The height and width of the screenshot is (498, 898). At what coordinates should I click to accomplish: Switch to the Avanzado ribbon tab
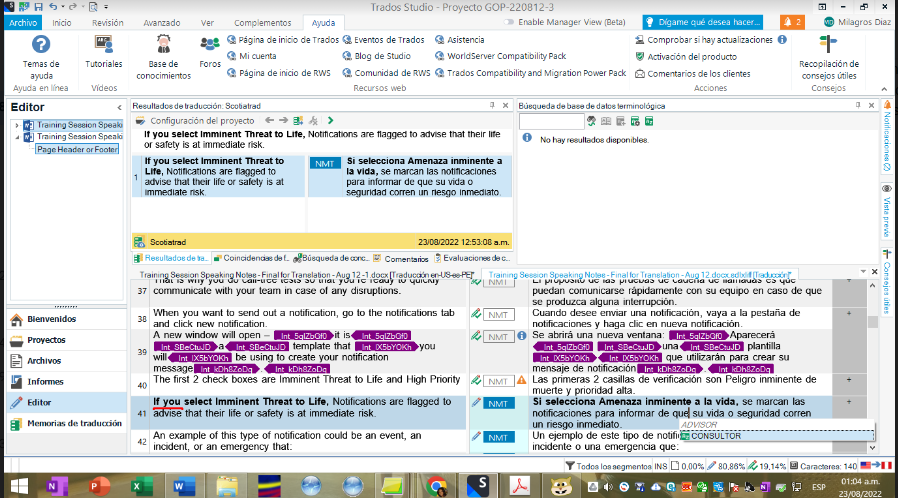[162, 22]
